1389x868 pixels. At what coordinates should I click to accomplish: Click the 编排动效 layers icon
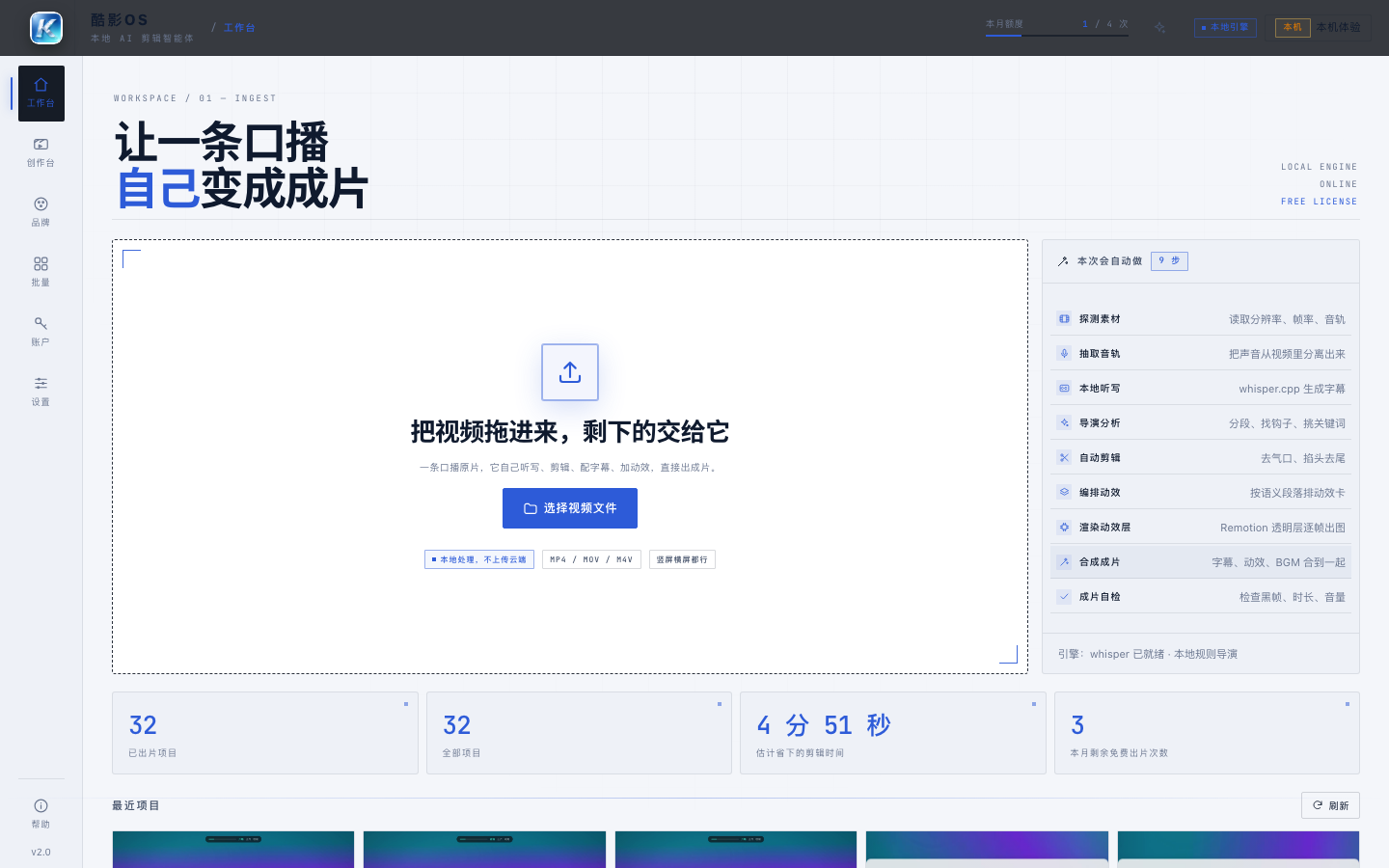click(x=1064, y=492)
